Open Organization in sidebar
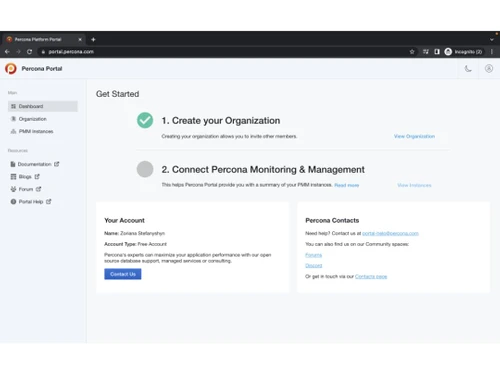This screenshot has width=500, height=375. pyautogui.click(x=33, y=119)
